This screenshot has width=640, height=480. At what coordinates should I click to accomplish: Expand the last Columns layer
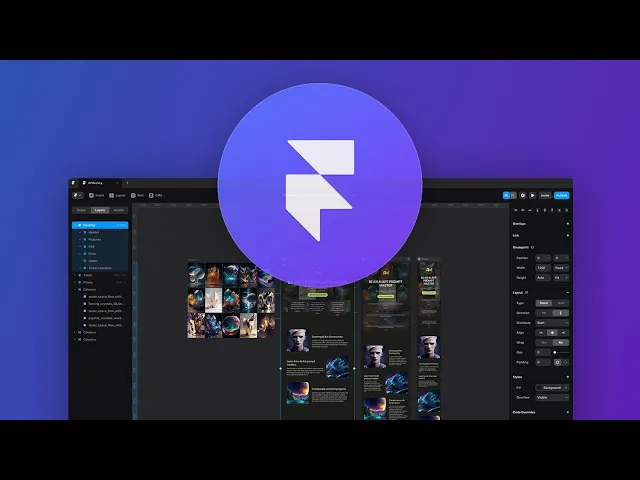(75, 340)
